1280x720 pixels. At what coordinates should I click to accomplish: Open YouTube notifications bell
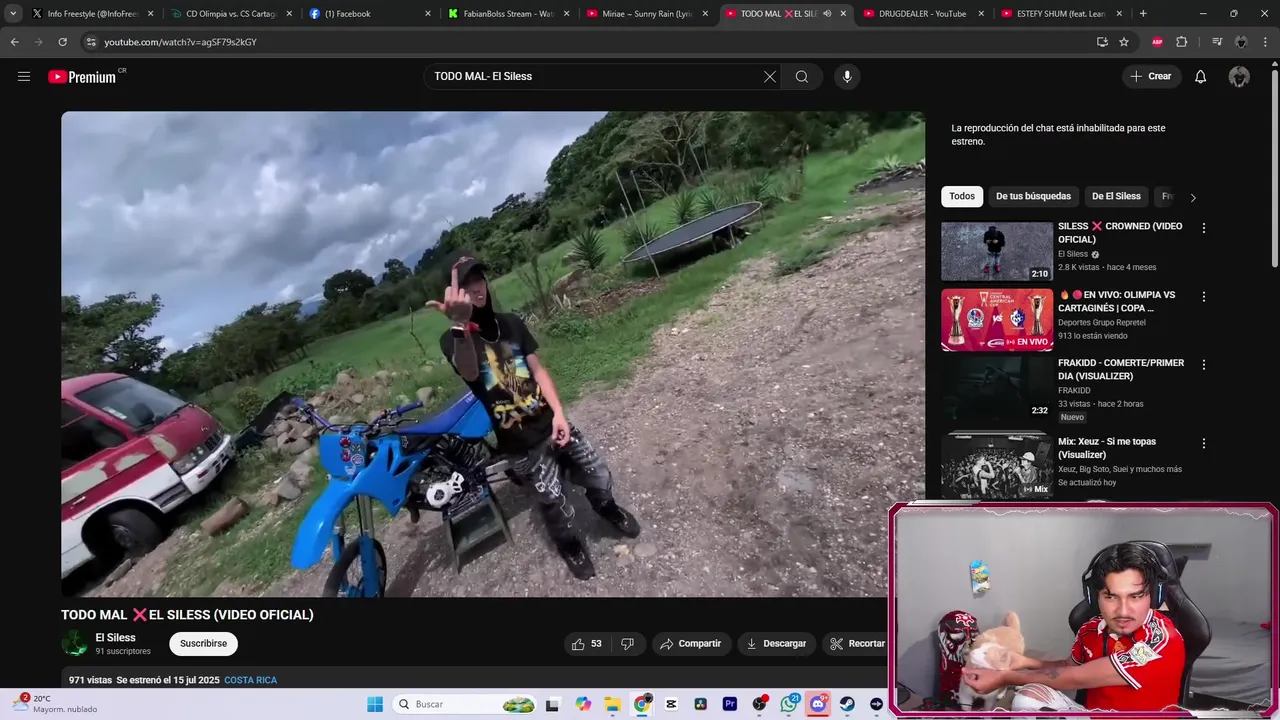1201,77
